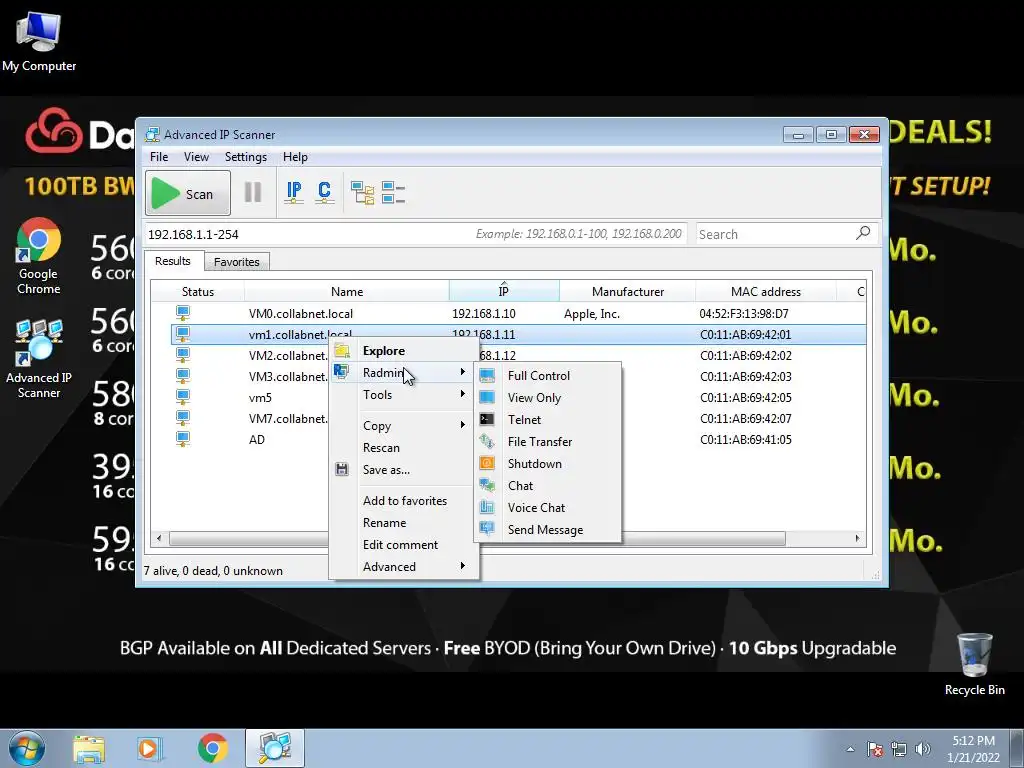The image size is (1024, 768).
Task: Click the taskbar clock showing 5:12 PM
Action: pyautogui.click(x=973, y=749)
